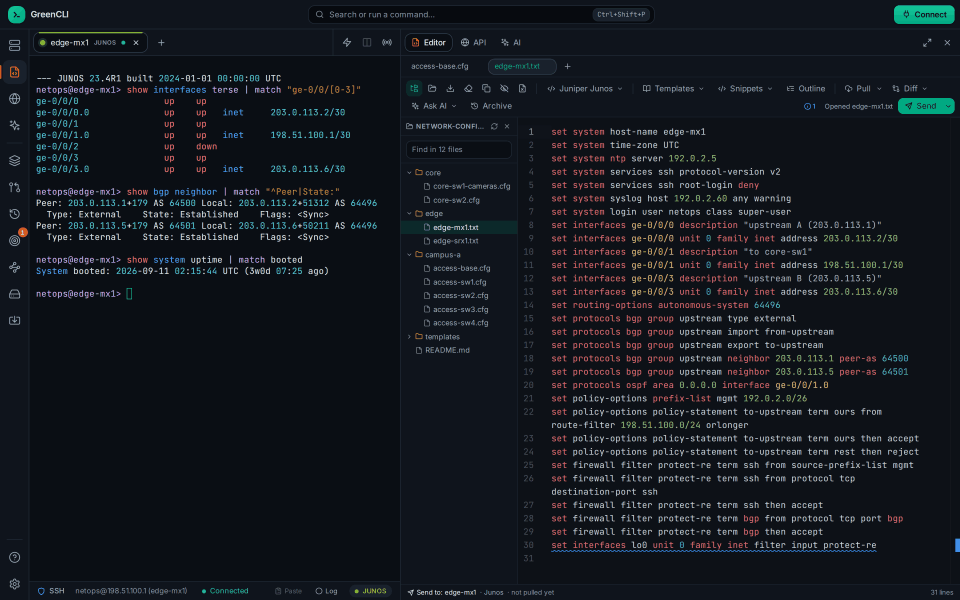Expand the editor panel to fullscreen

tap(927, 42)
